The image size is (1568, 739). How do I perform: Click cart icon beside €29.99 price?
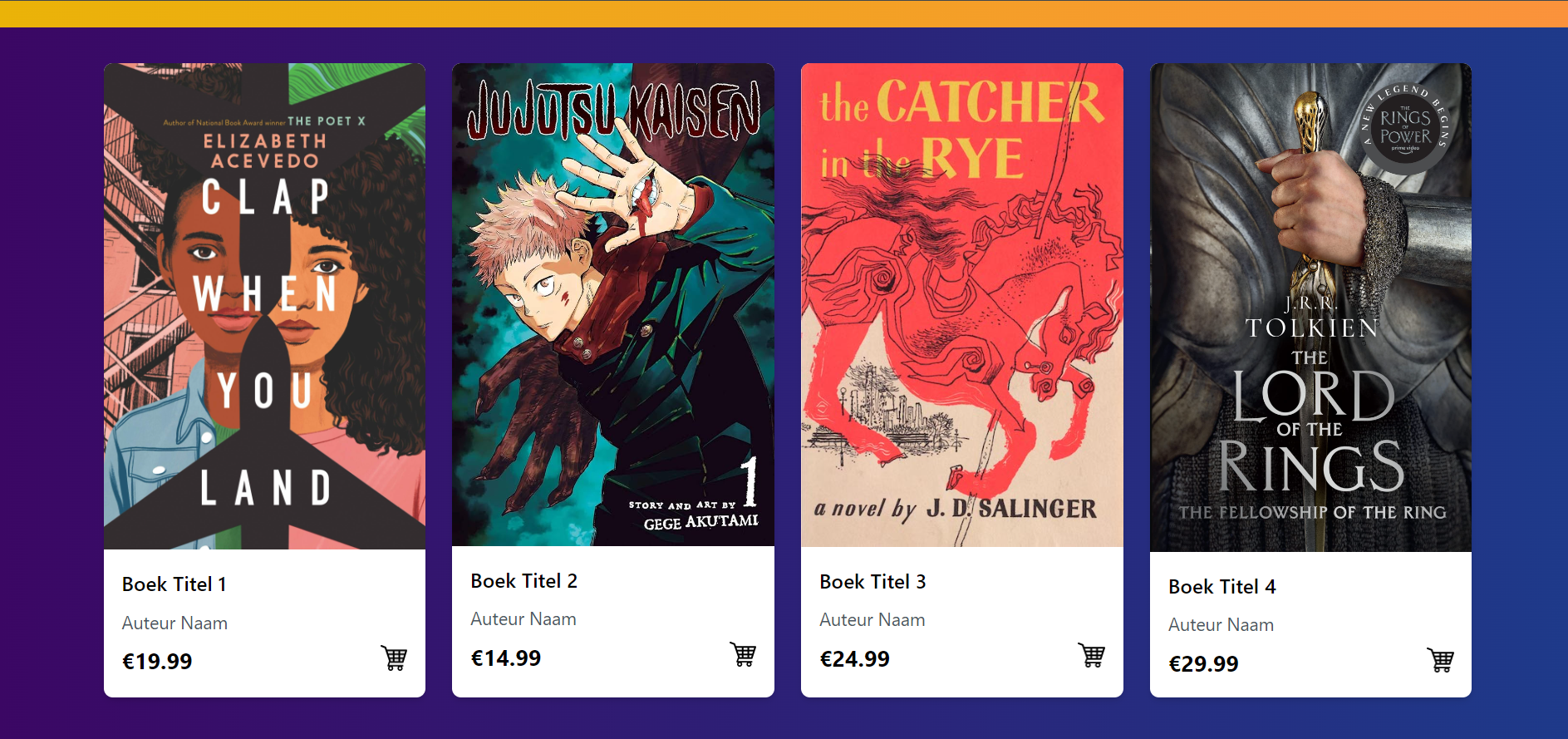tap(1440, 660)
